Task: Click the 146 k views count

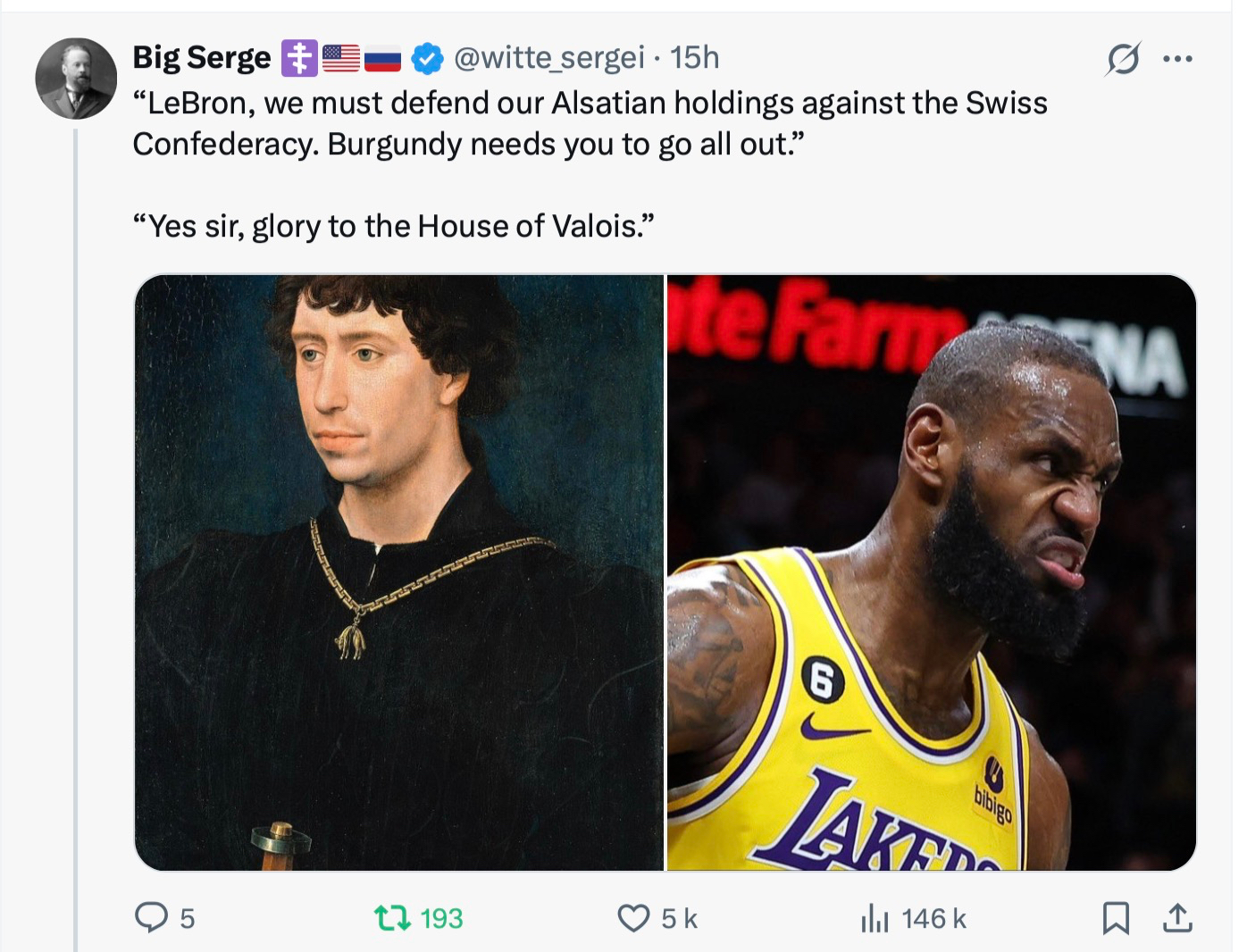Action: (933, 918)
